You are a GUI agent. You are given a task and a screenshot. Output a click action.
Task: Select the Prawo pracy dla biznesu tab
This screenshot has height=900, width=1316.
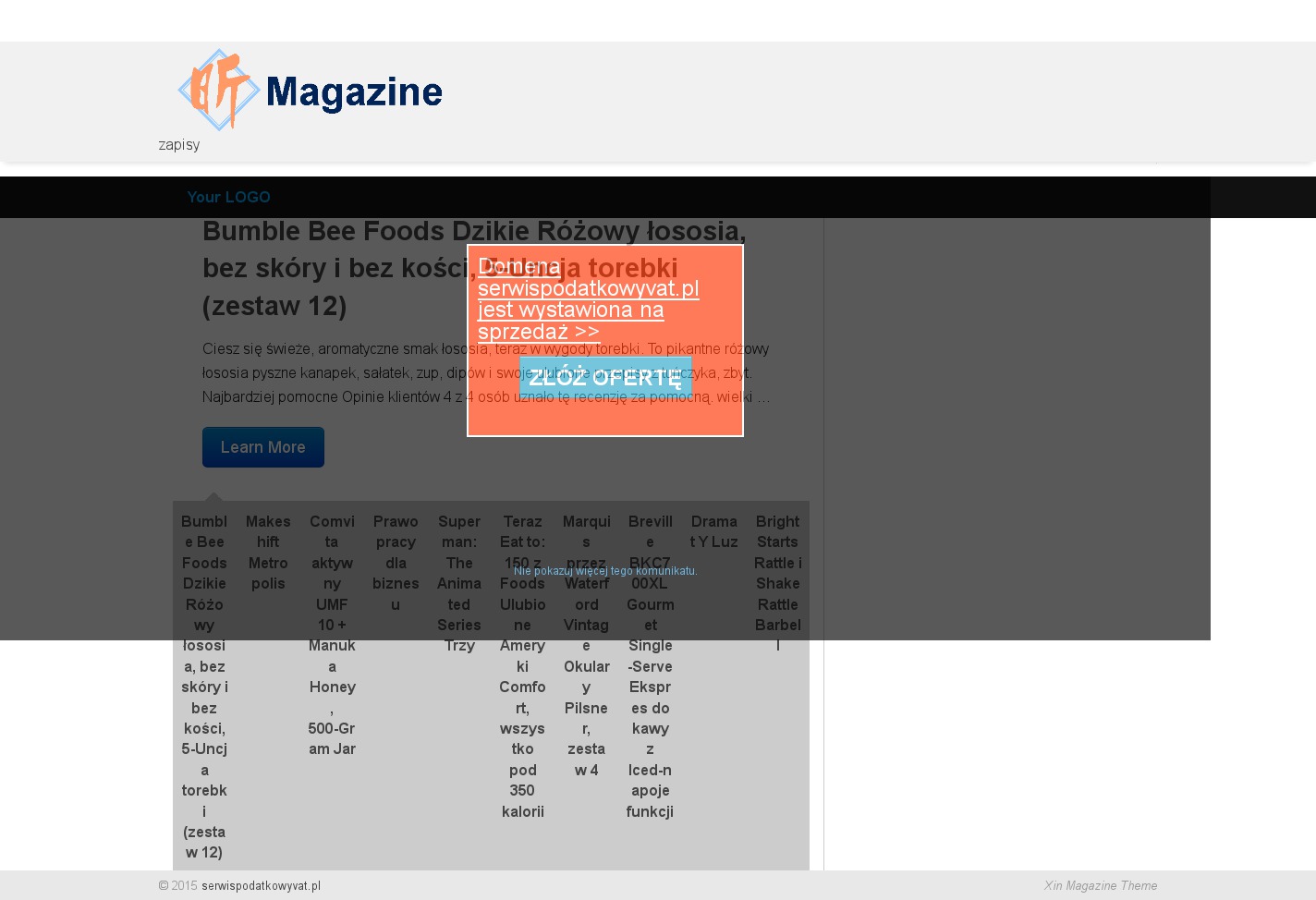pos(396,562)
